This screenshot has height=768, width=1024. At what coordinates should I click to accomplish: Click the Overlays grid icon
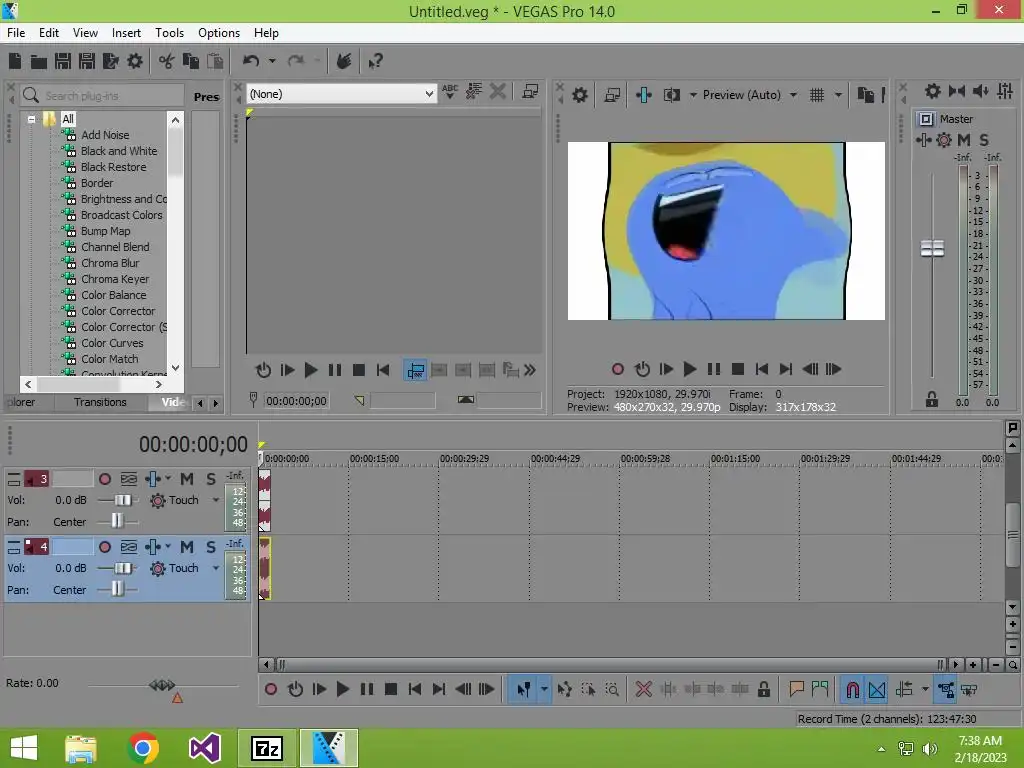(x=817, y=95)
